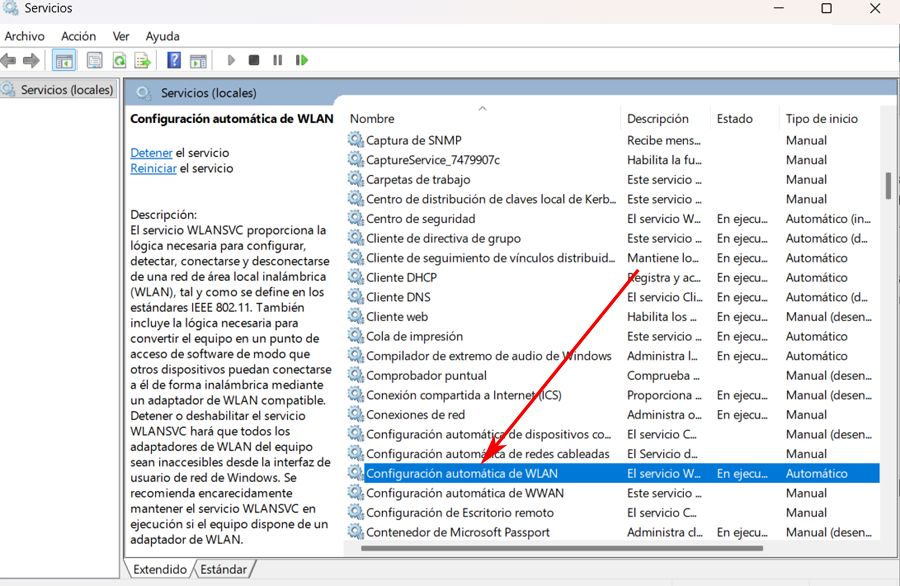Click the Reiniciar el servicio link
The image size is (900, 586).
pos(153,168)
